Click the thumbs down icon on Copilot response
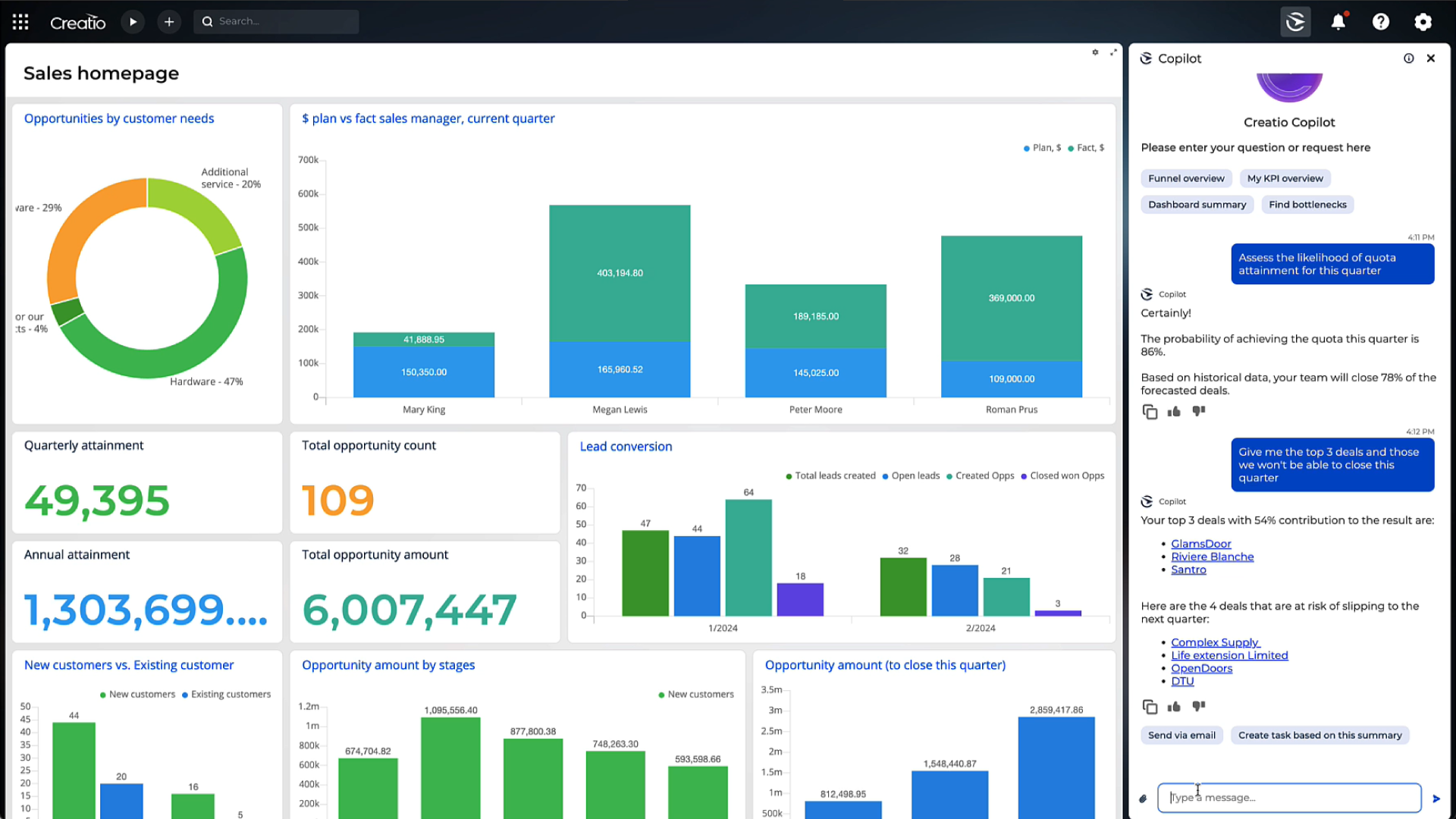The width and height of the screenshot is (1456, 819). point(1199,706)
